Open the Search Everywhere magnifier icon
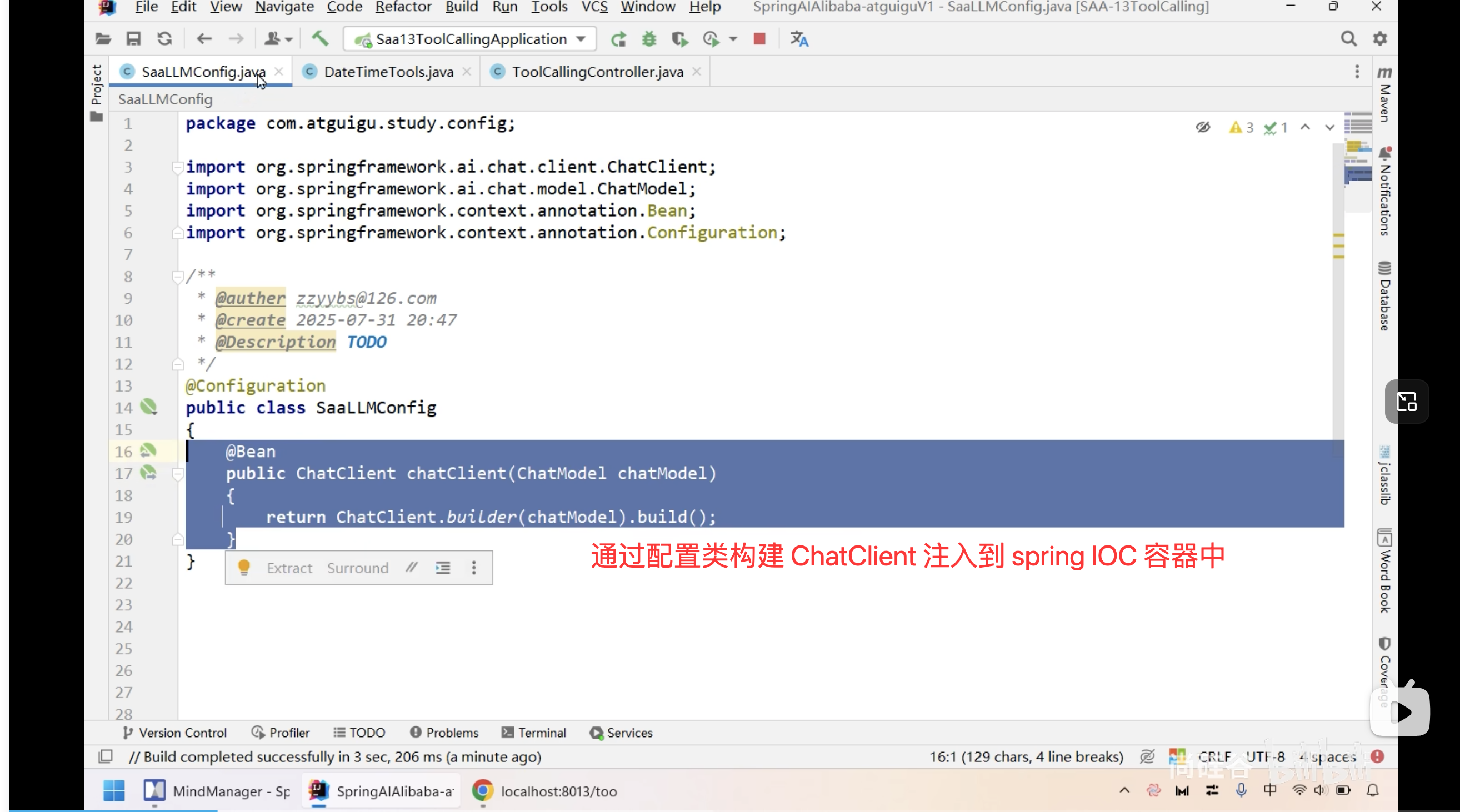This screenshot has height=812, width=1460. (1348, 39)
